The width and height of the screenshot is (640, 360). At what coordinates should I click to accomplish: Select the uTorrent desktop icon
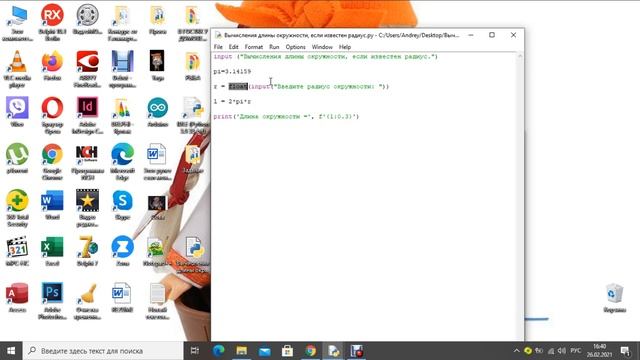17,158
